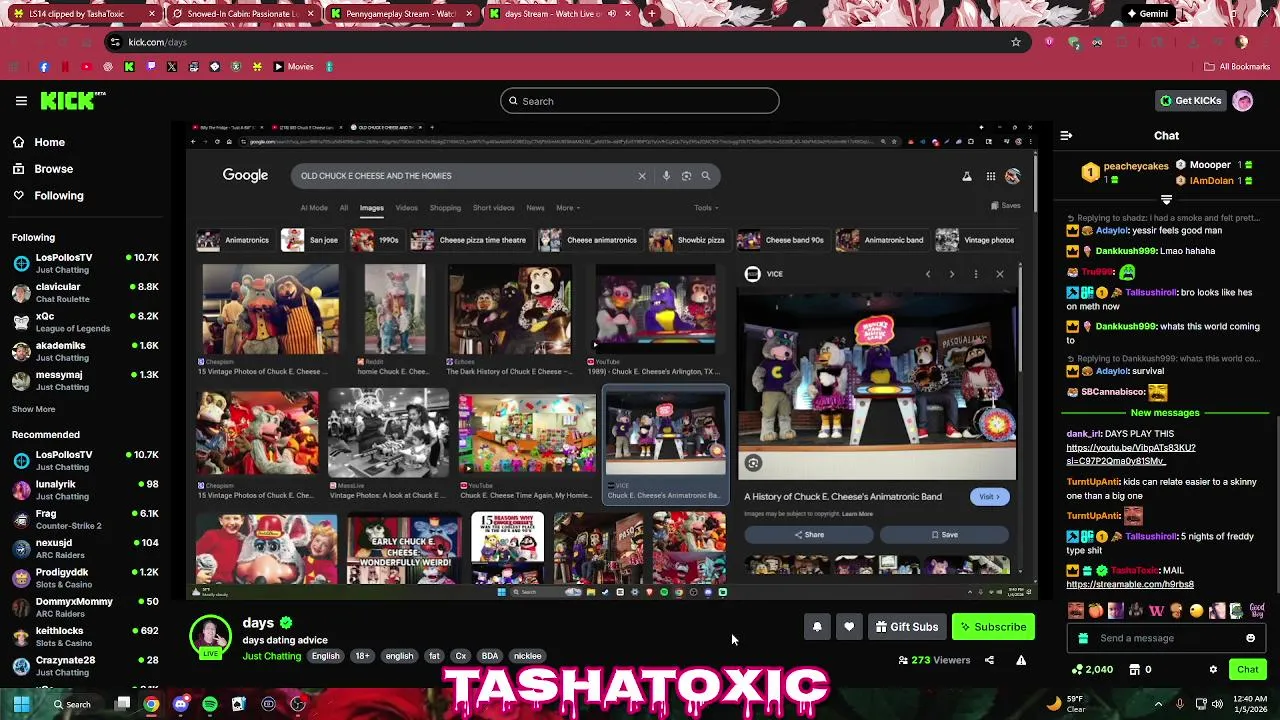Click the BDA stream tag

[489, 656]
